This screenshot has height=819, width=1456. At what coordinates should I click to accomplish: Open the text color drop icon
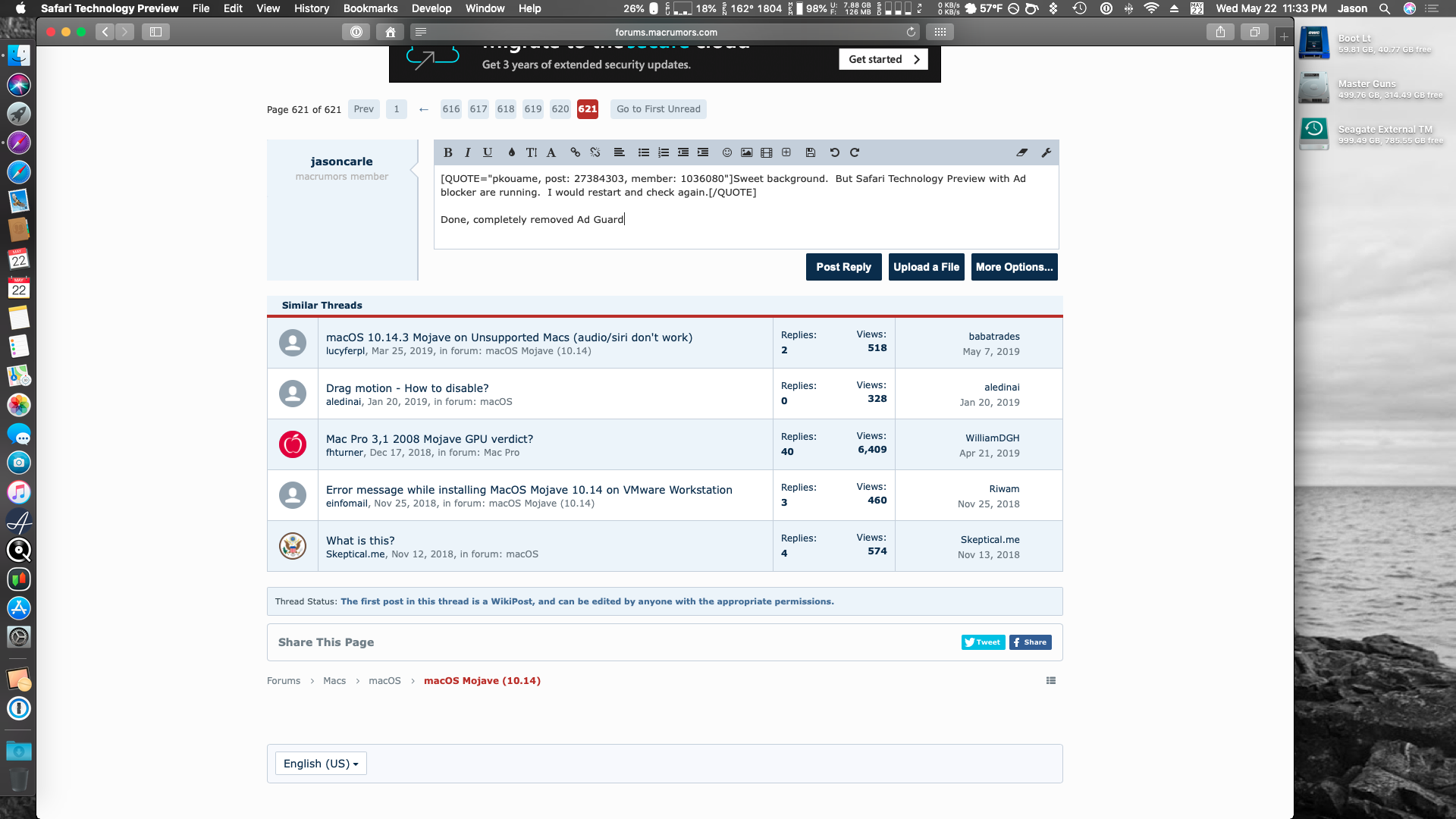point(512,152)
